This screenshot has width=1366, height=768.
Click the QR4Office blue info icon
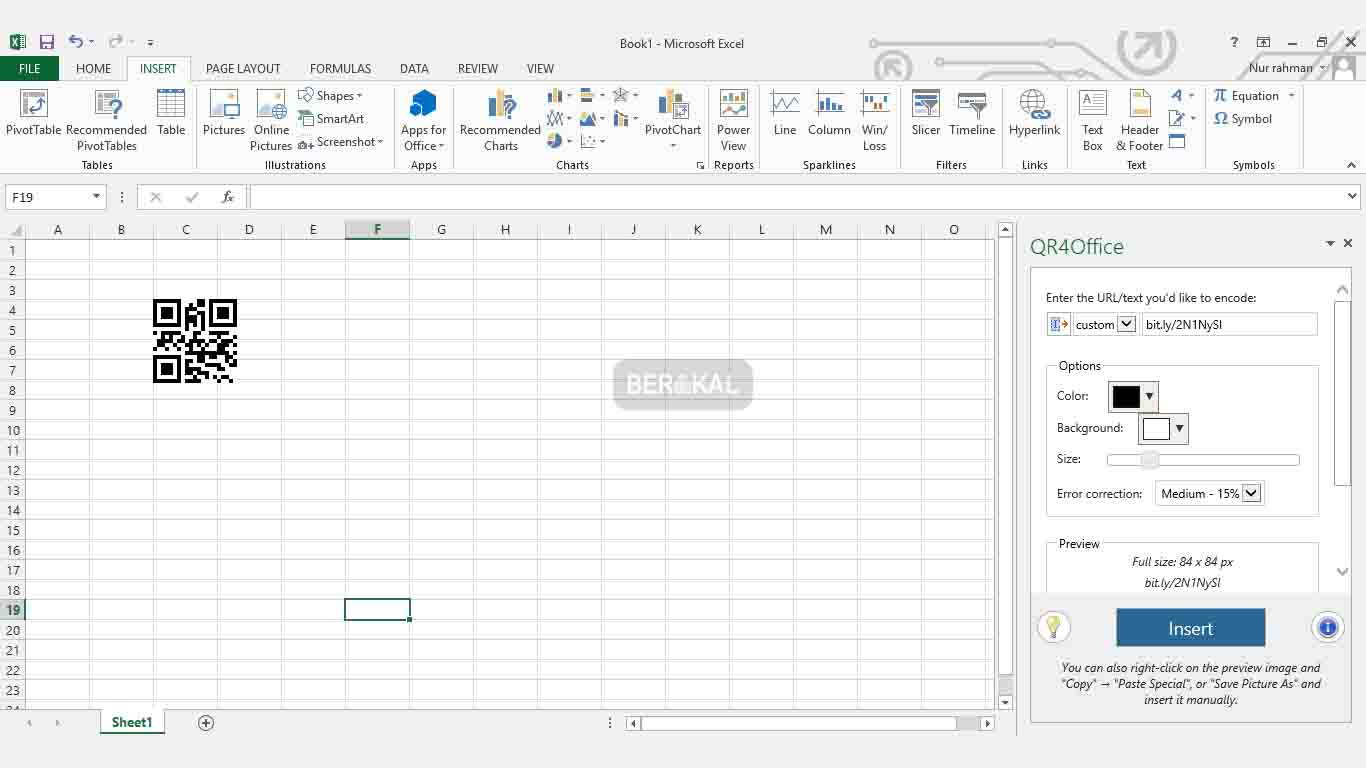click(1327, 627)
